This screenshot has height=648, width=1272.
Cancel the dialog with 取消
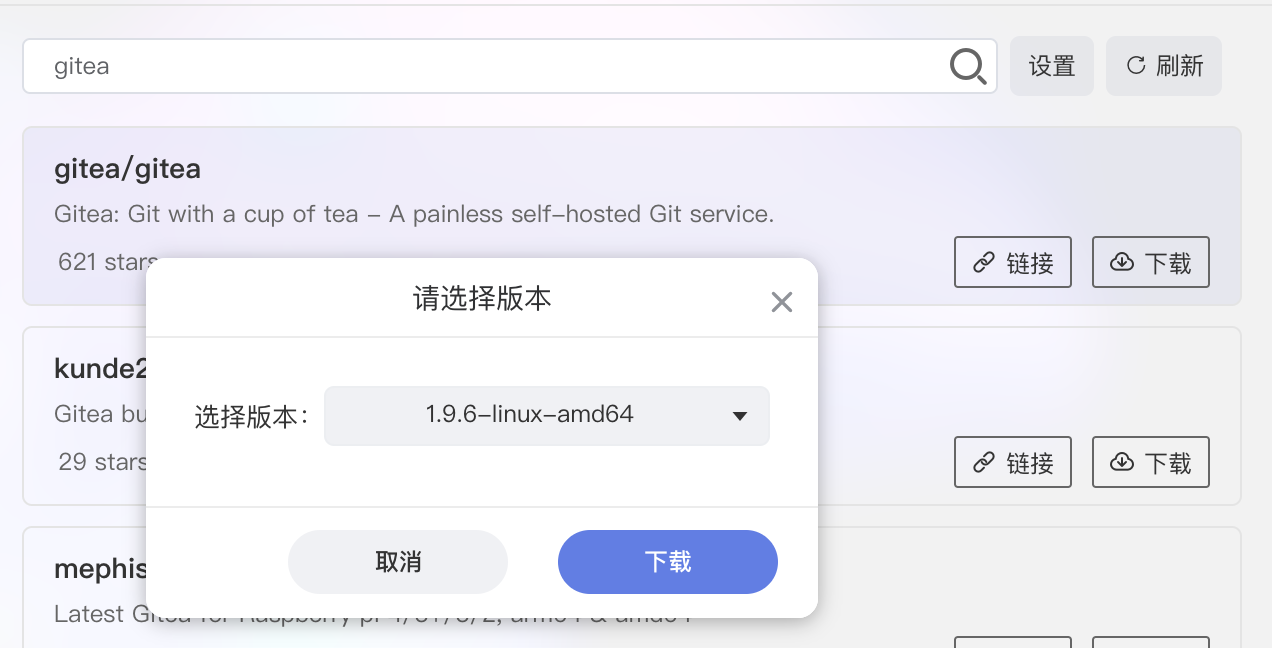coord(397,562)
